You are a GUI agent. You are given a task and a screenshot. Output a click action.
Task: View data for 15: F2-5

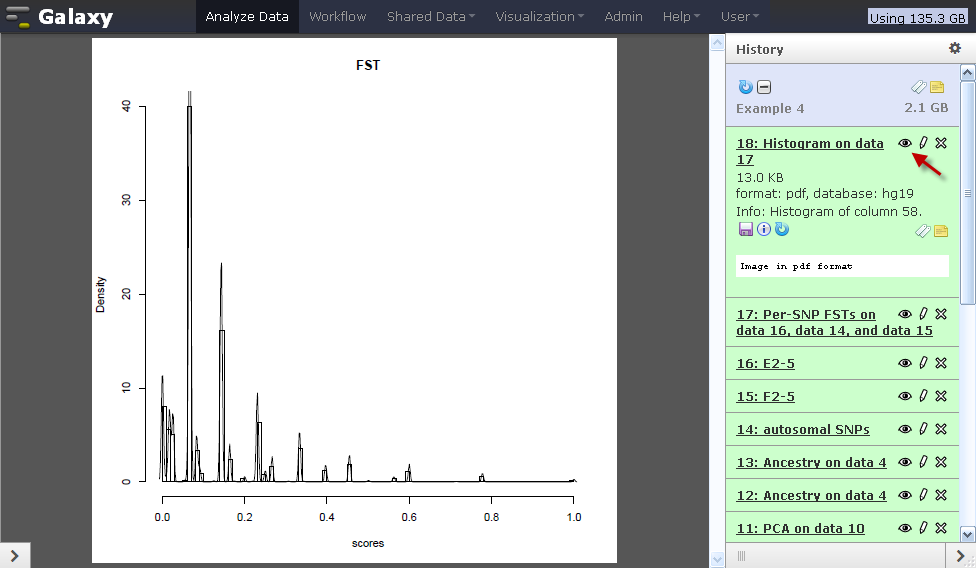point(905,396)
